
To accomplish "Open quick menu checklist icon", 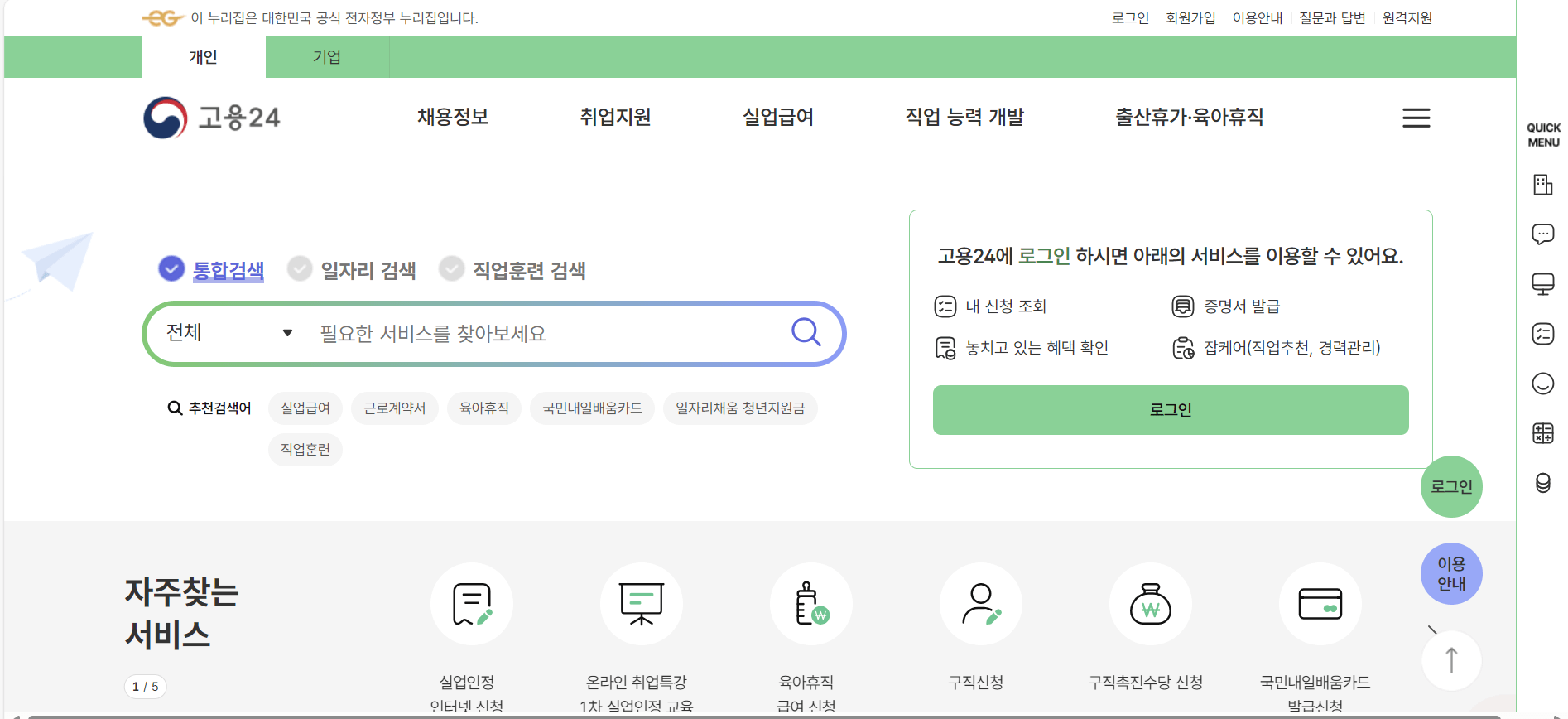I will (1542, 334).
